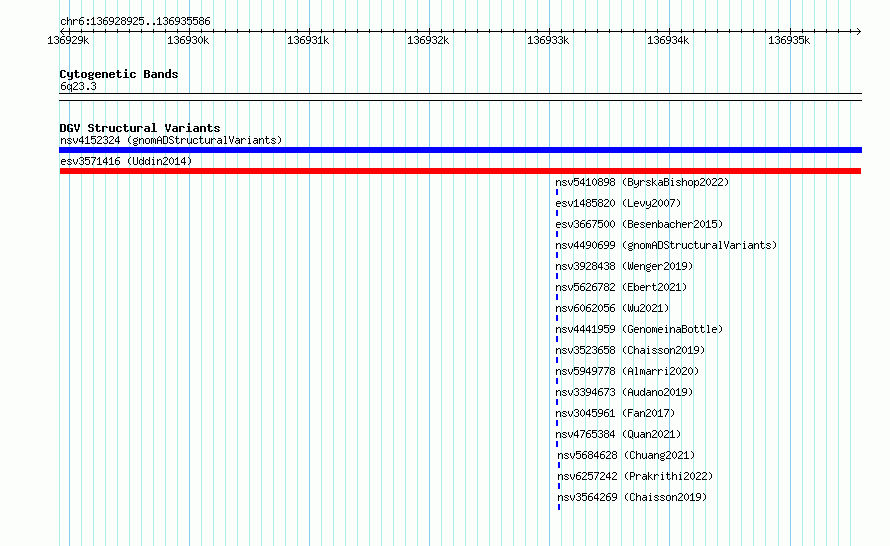Open nsv3564269 (Chaisson2019) variant

pos(632,497)
